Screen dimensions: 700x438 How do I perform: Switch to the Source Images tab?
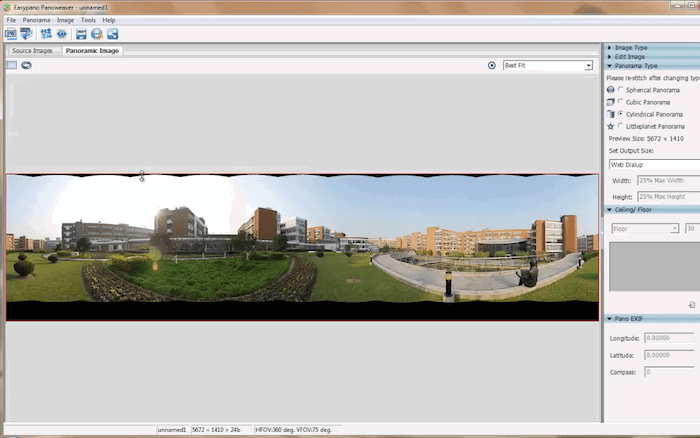(x=32, y=50)
